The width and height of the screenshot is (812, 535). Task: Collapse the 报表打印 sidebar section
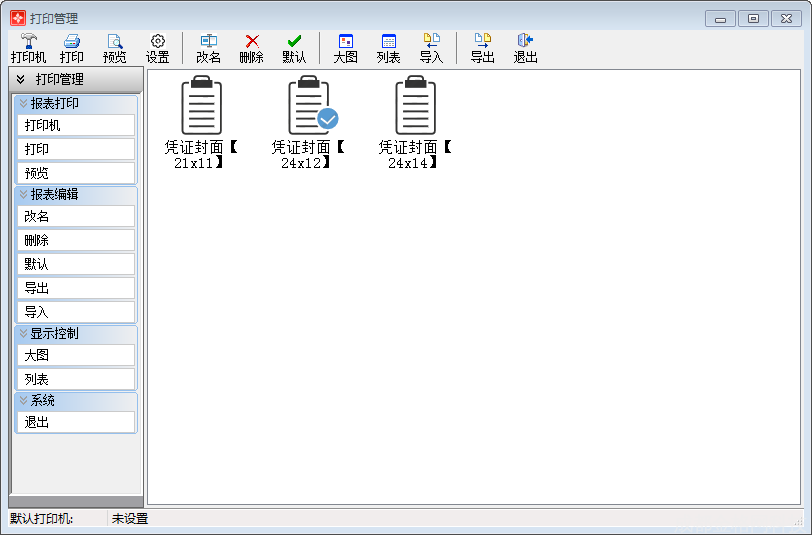[x=24, y=103]
